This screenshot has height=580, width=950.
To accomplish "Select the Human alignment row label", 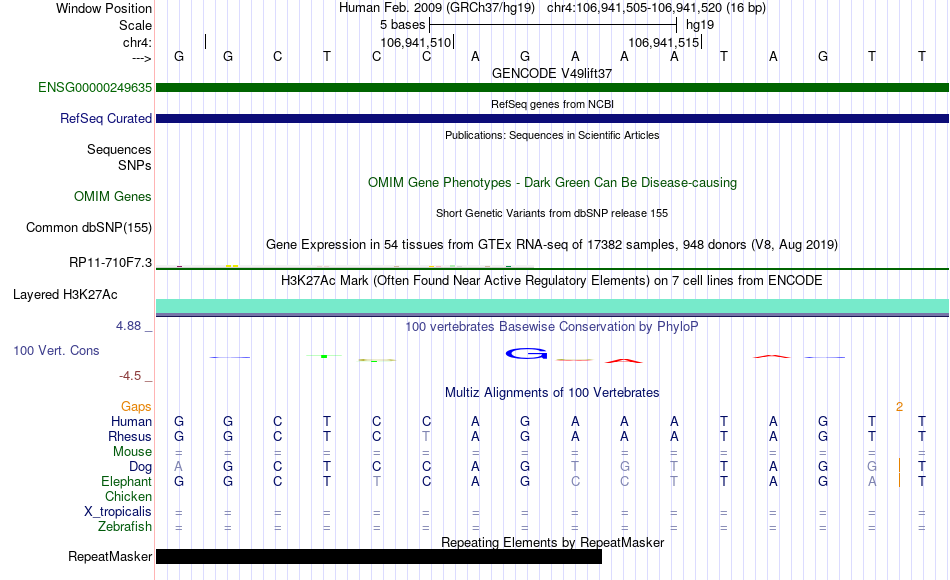I will click(x=131, y=422).
